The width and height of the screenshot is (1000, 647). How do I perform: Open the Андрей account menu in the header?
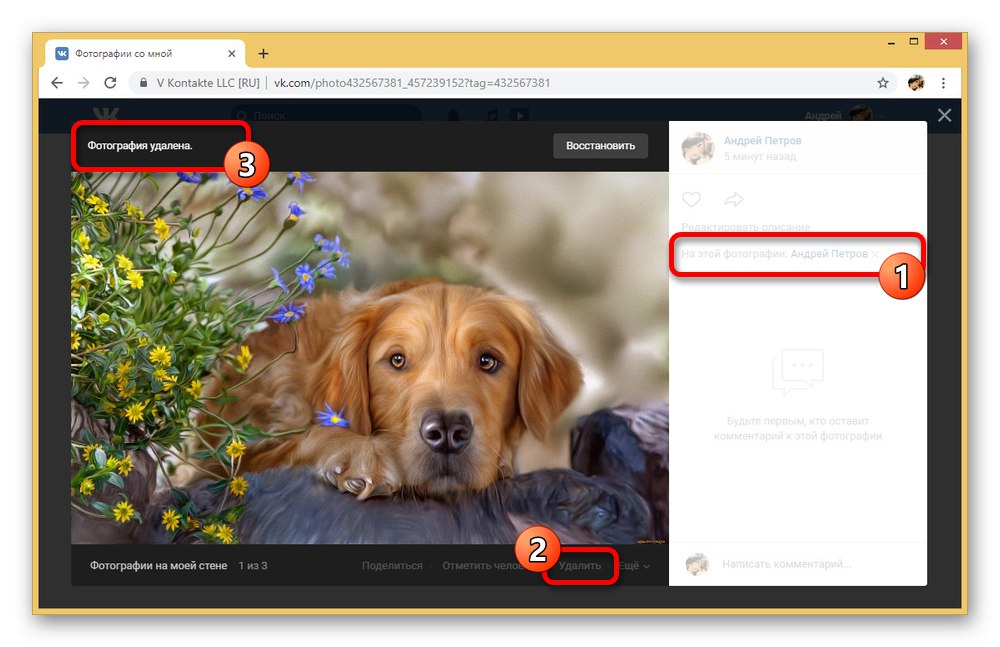pyautogui.click(x=845, y=115)
